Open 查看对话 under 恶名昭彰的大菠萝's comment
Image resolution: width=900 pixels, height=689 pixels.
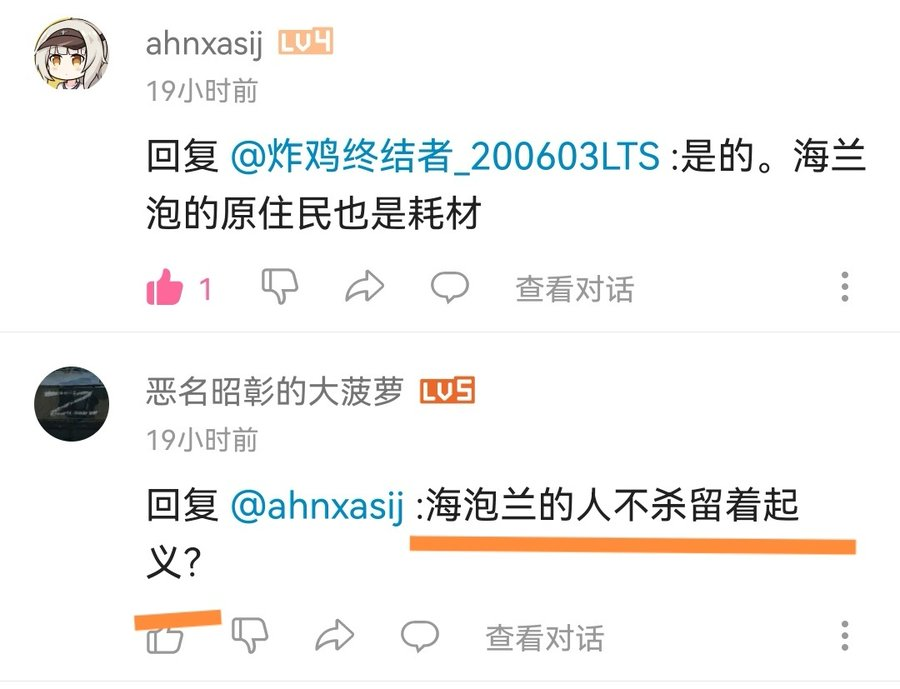545,638
